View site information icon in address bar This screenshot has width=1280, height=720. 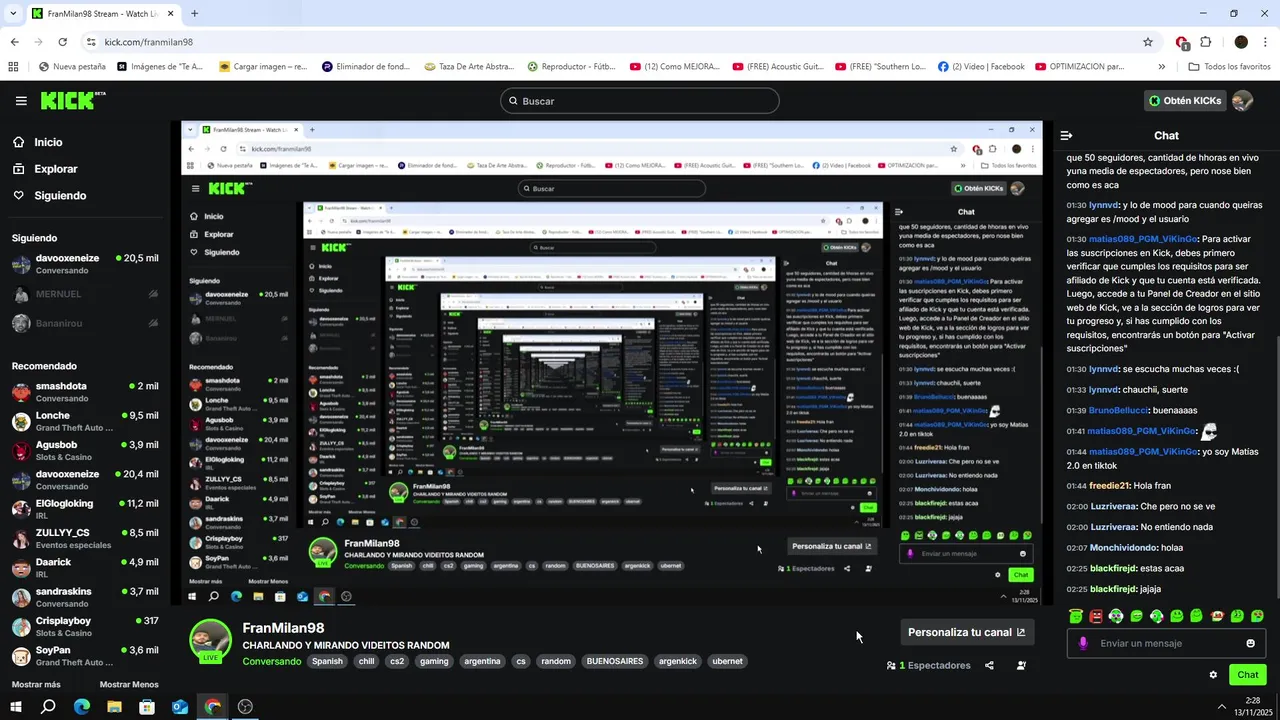91,42
